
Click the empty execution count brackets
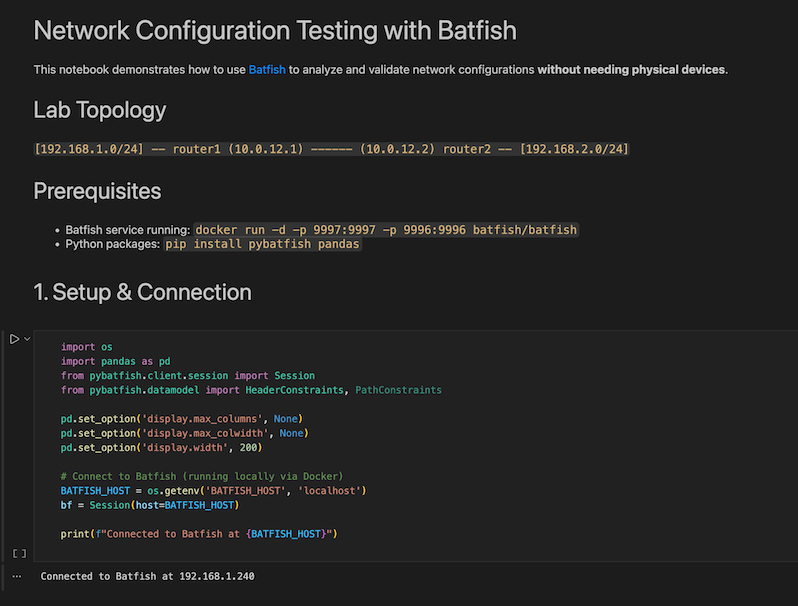pyautogui.click(x=19, y=553)
